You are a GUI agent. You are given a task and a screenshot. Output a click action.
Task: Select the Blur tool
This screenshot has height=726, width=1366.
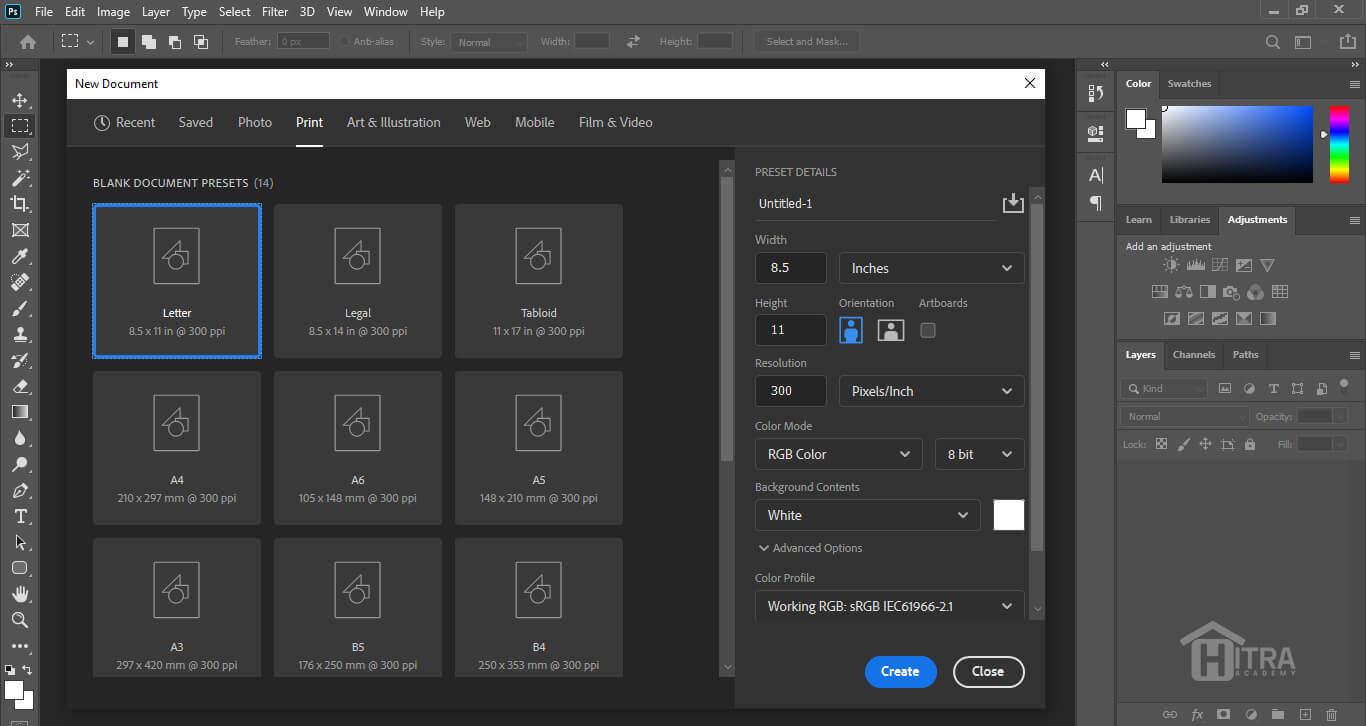point(19,438)
